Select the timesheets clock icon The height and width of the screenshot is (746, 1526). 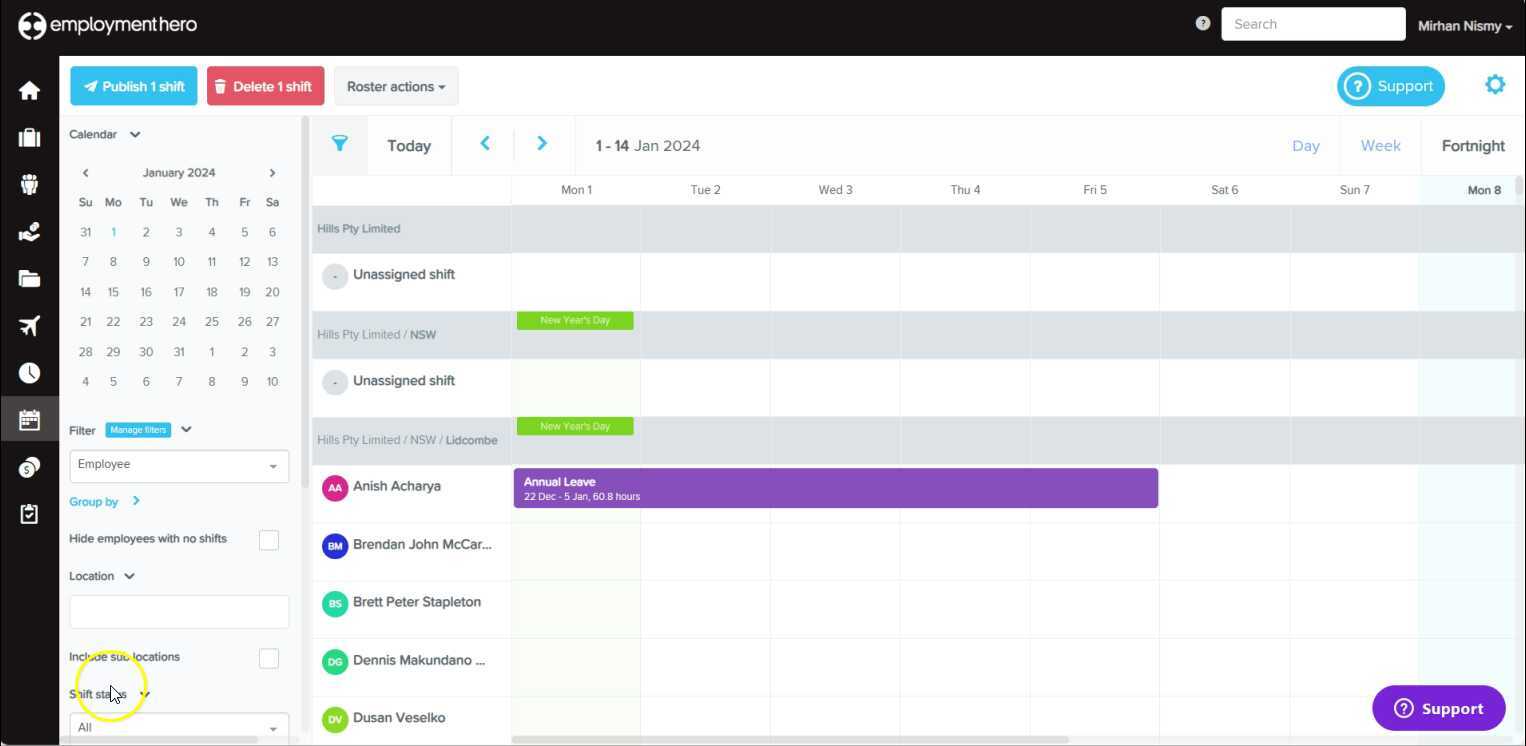pyautogui.click(x=29, y=372)
